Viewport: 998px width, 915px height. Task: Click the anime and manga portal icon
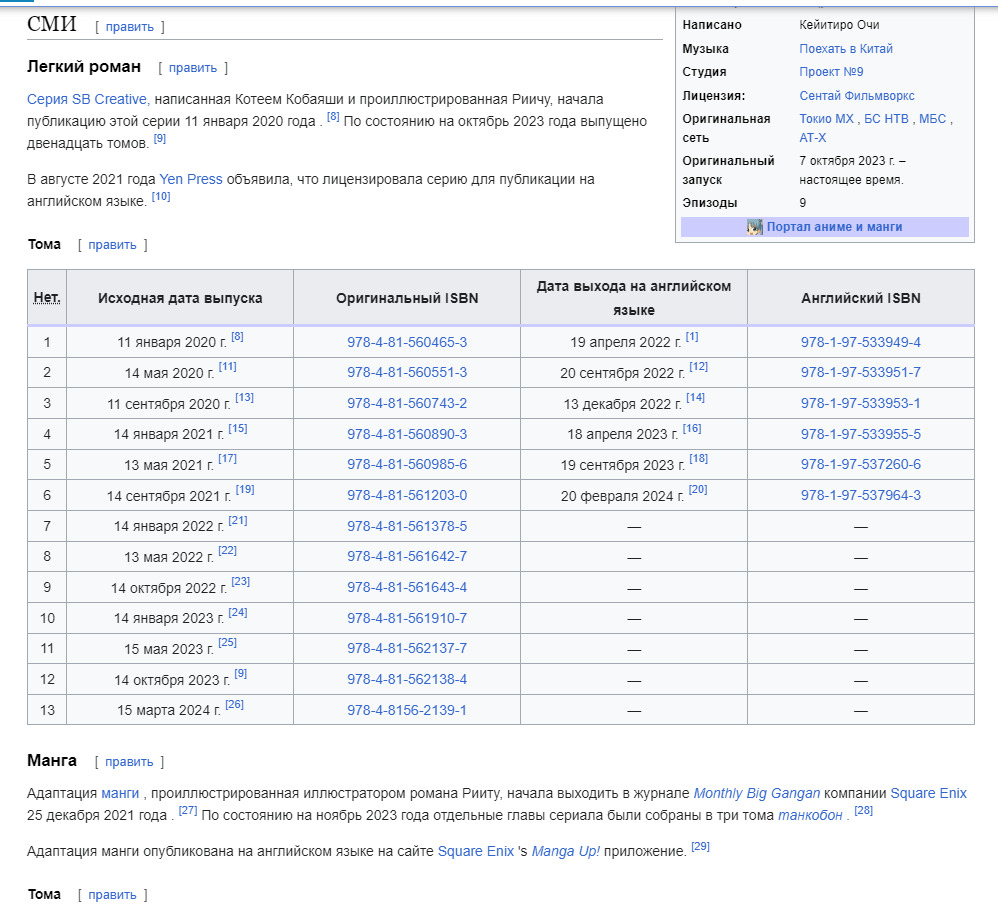point(754,227)
